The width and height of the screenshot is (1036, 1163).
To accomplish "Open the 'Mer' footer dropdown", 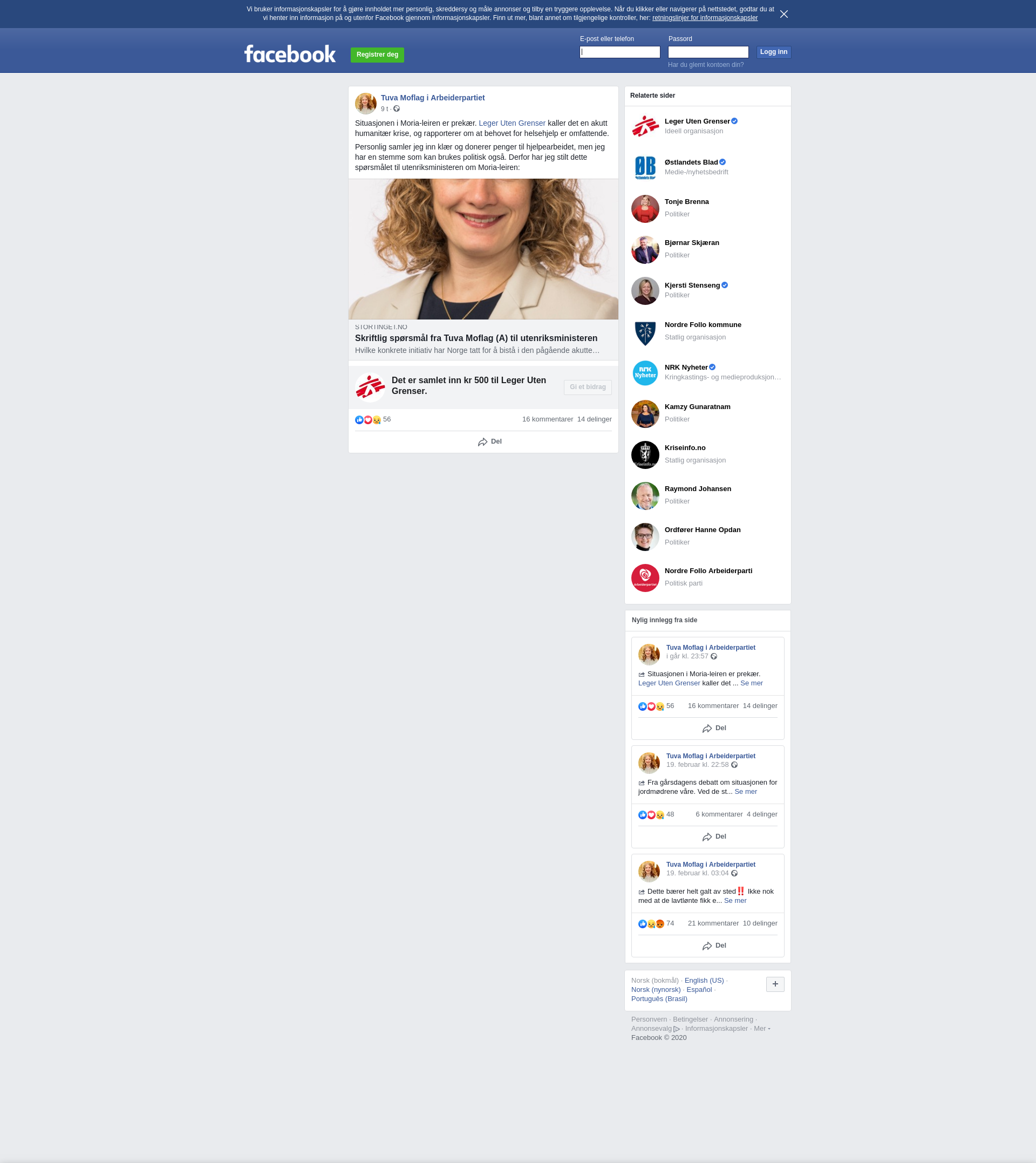I will pos(762,1029).
